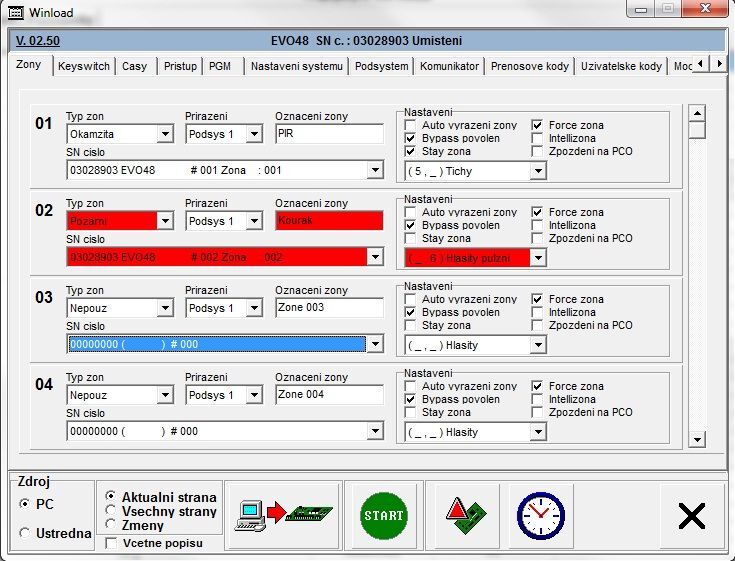Click the Oznaceni zony field containing PIR
The image size is (735, 561).
[328, 134]
